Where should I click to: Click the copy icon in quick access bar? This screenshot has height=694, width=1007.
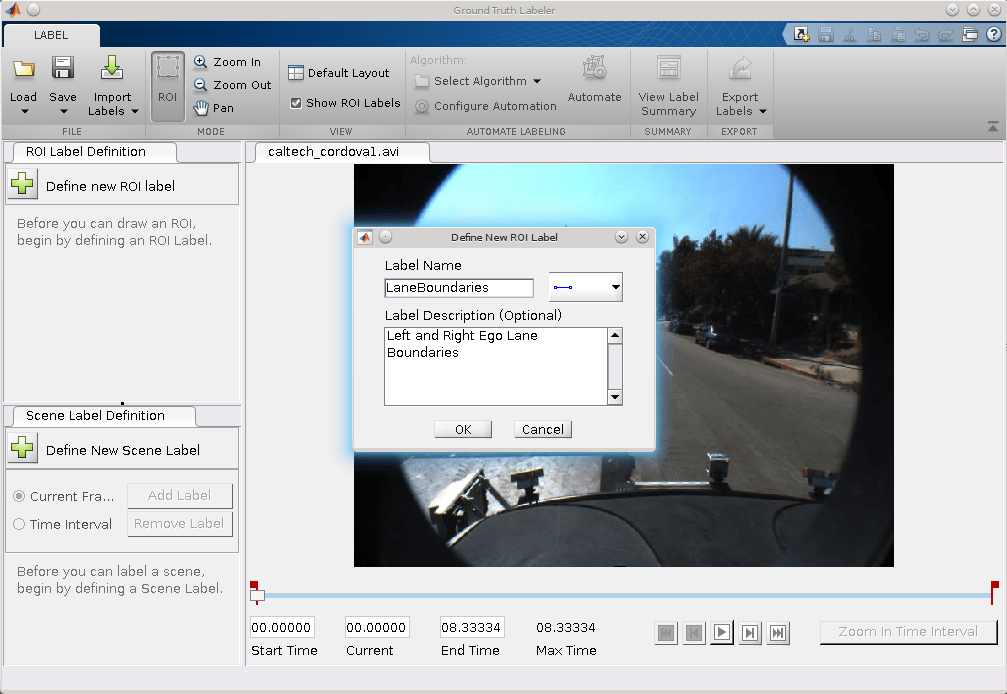coord(874,34)
